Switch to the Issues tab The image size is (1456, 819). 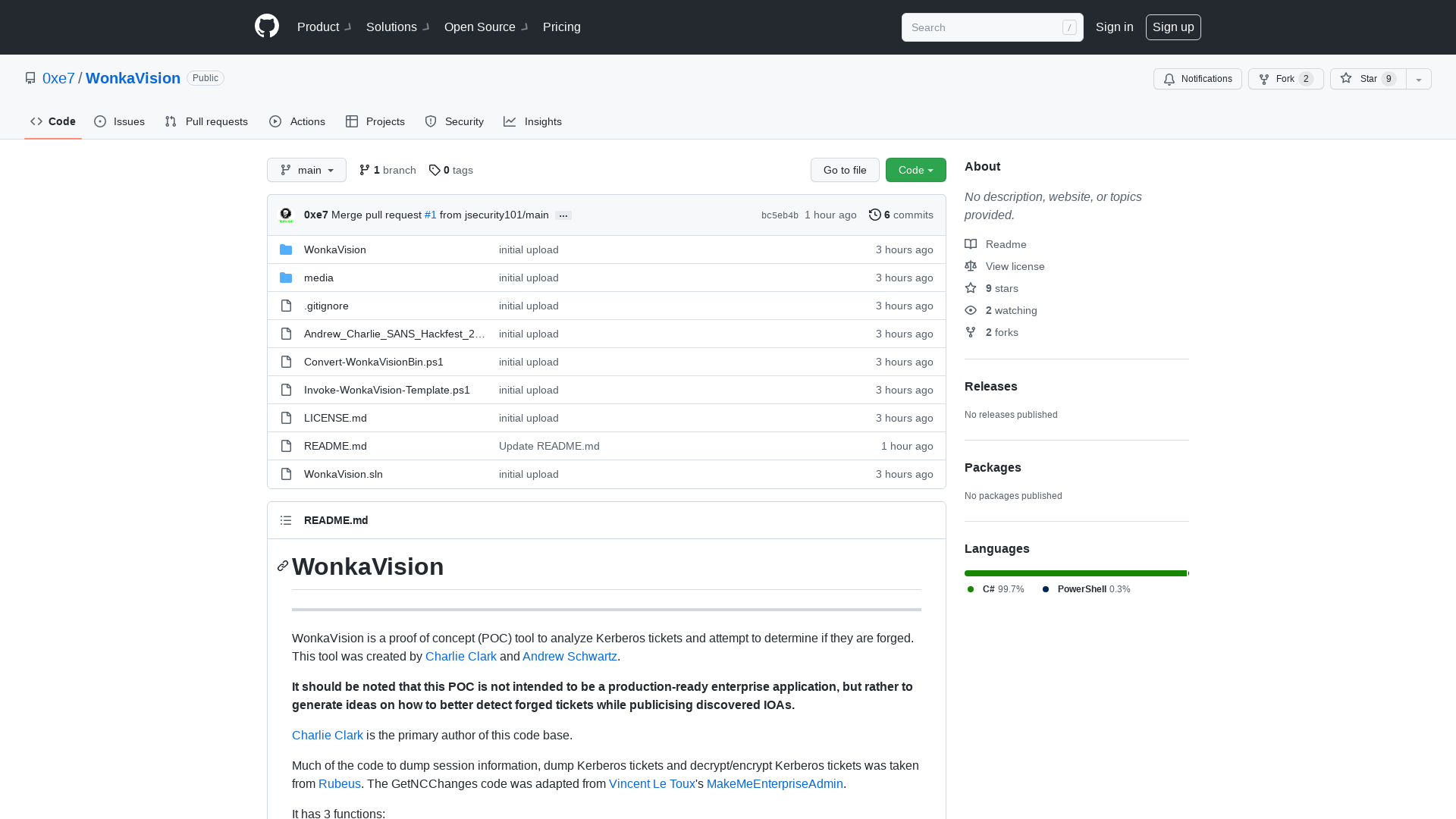click(x=119, y=121)
